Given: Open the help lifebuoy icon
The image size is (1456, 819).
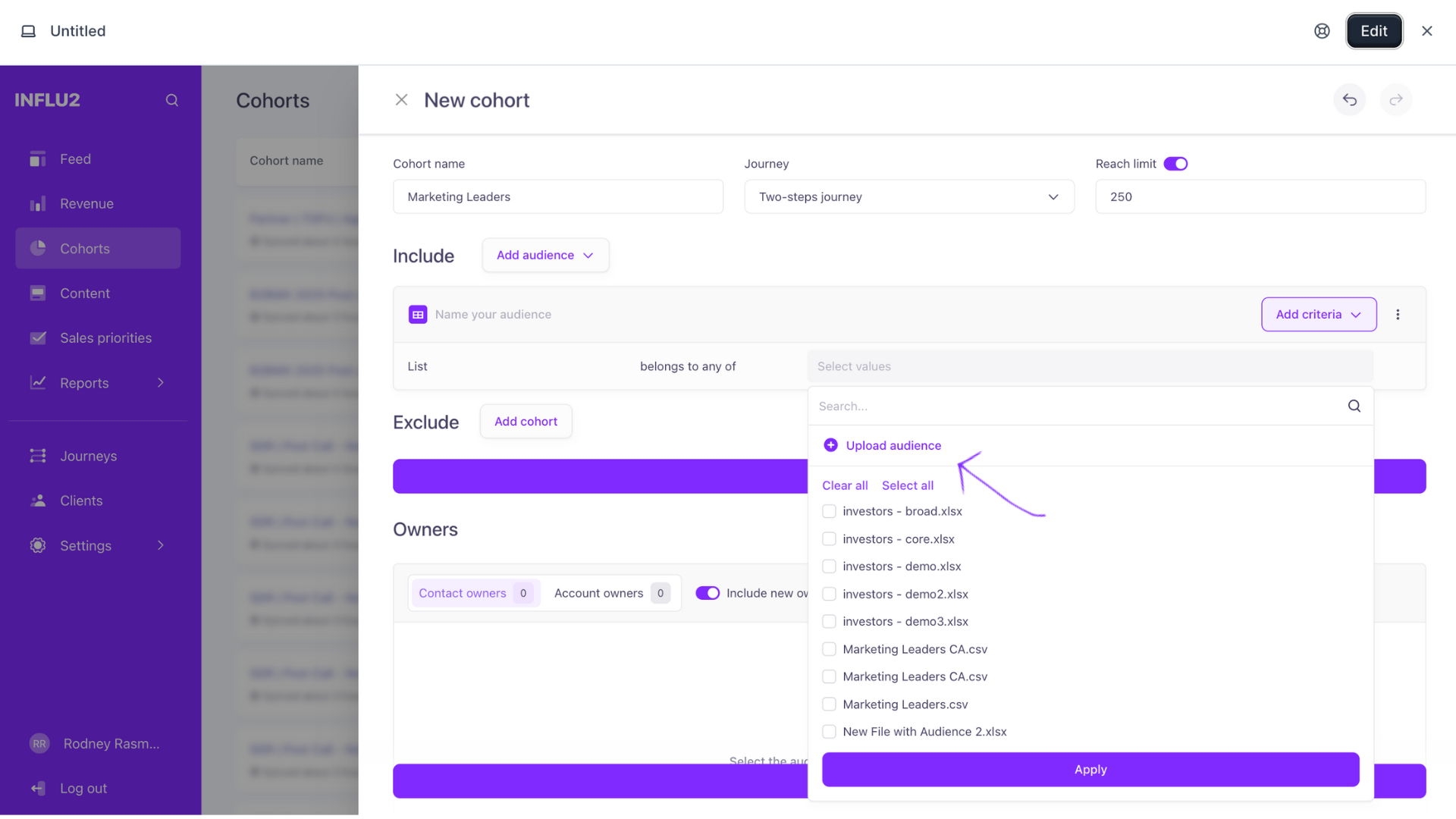Looking at the screenshot, I should pyautogui.click(x=1322, y=31).
